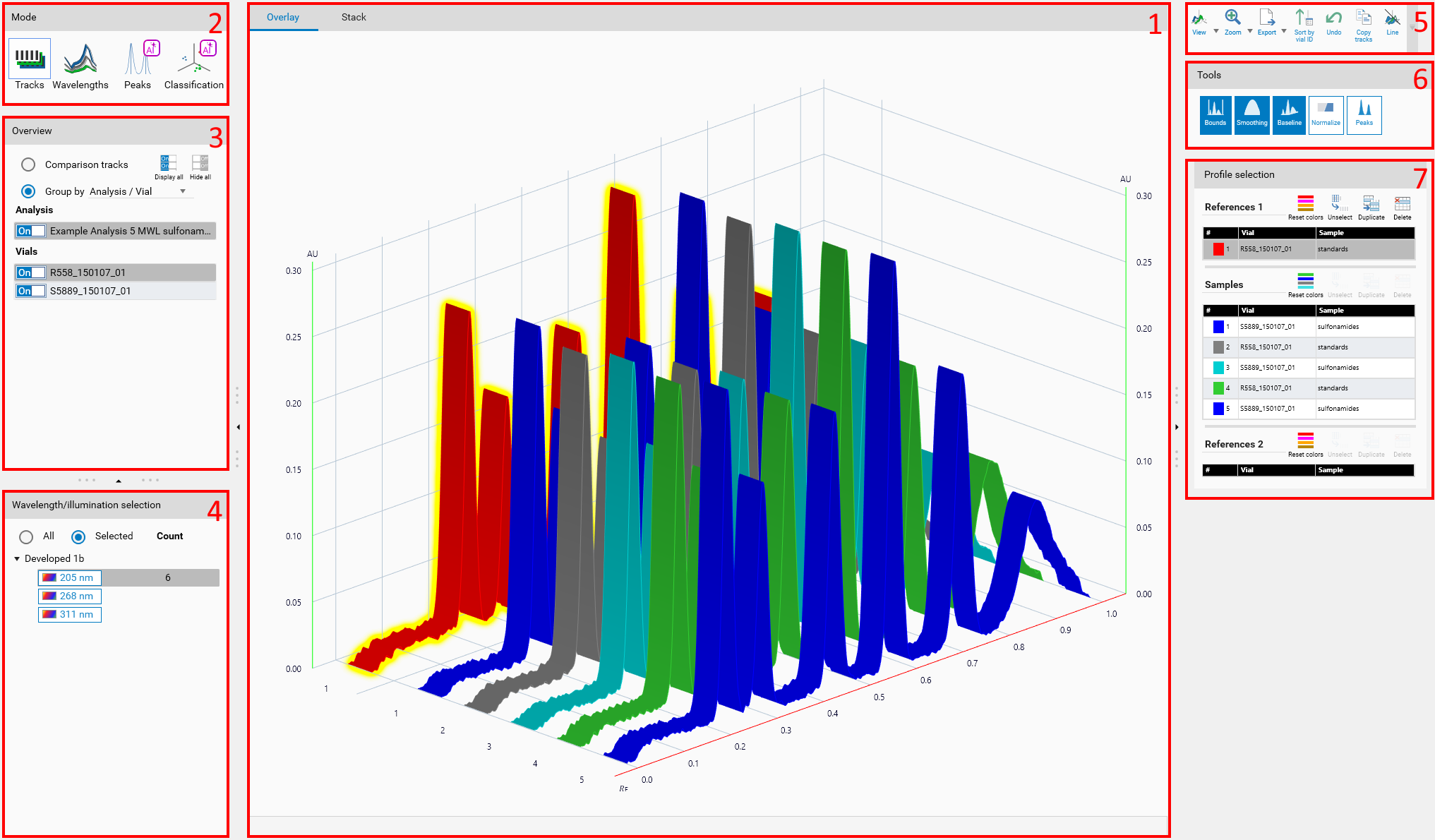The height and width of the screenshot is (840, 1435).
Task: Click the Copy tracks icon
Action: pyautogui.click(x=1363, y=25)
